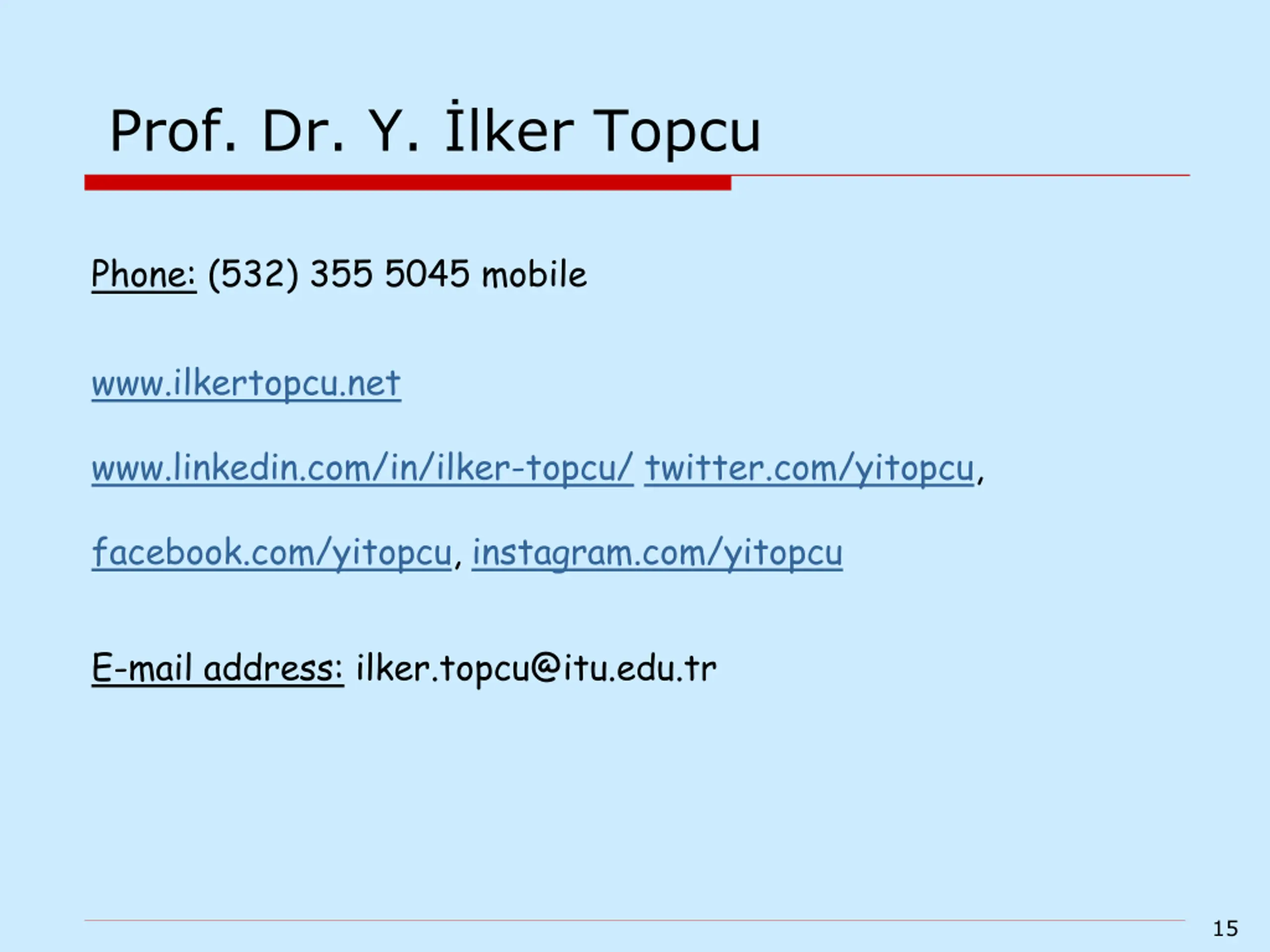Click the ilker.topcu@itu.edu.tr email address

tap(536, 668)
